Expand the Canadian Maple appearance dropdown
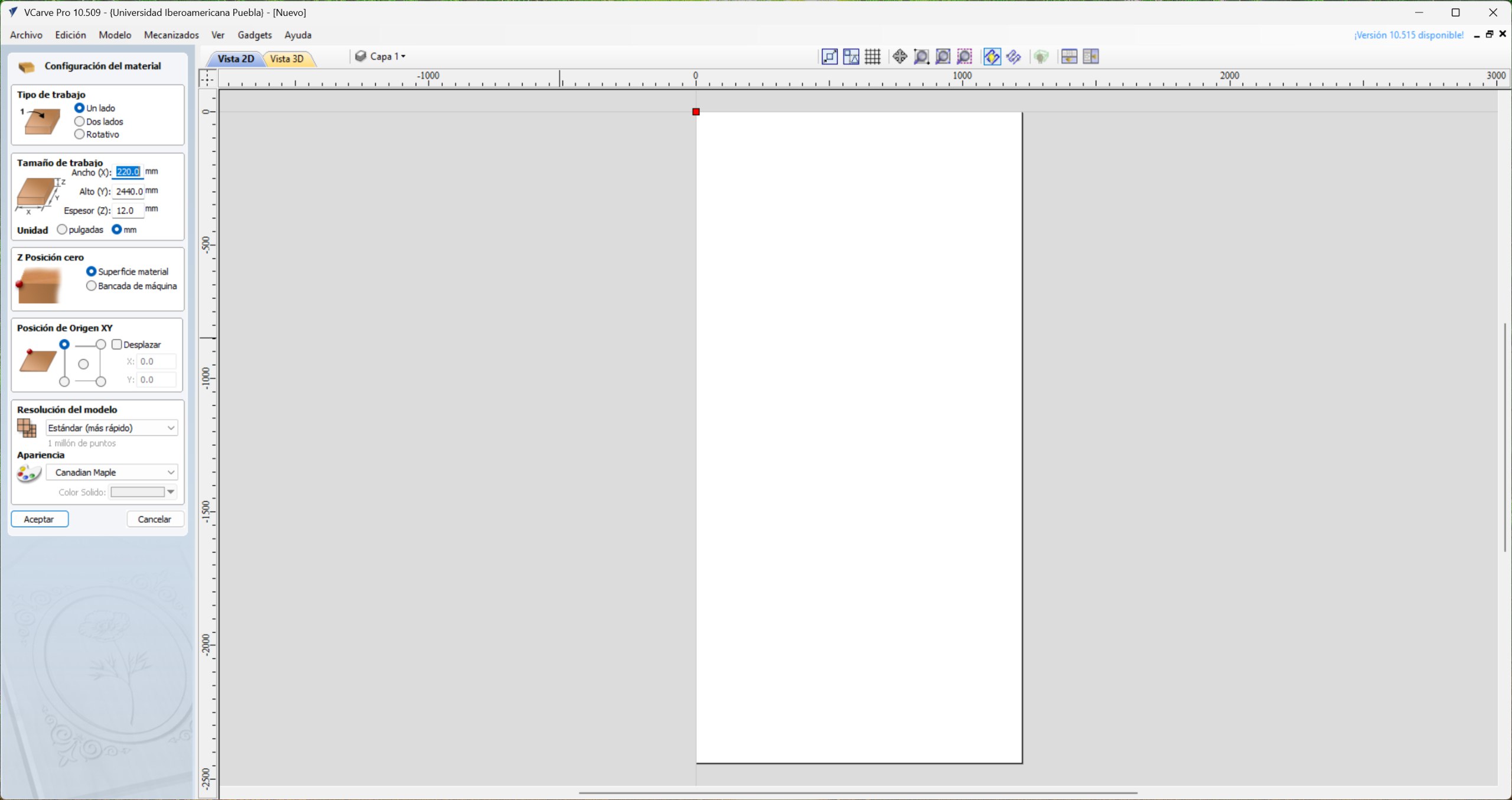 coord(112,472)
